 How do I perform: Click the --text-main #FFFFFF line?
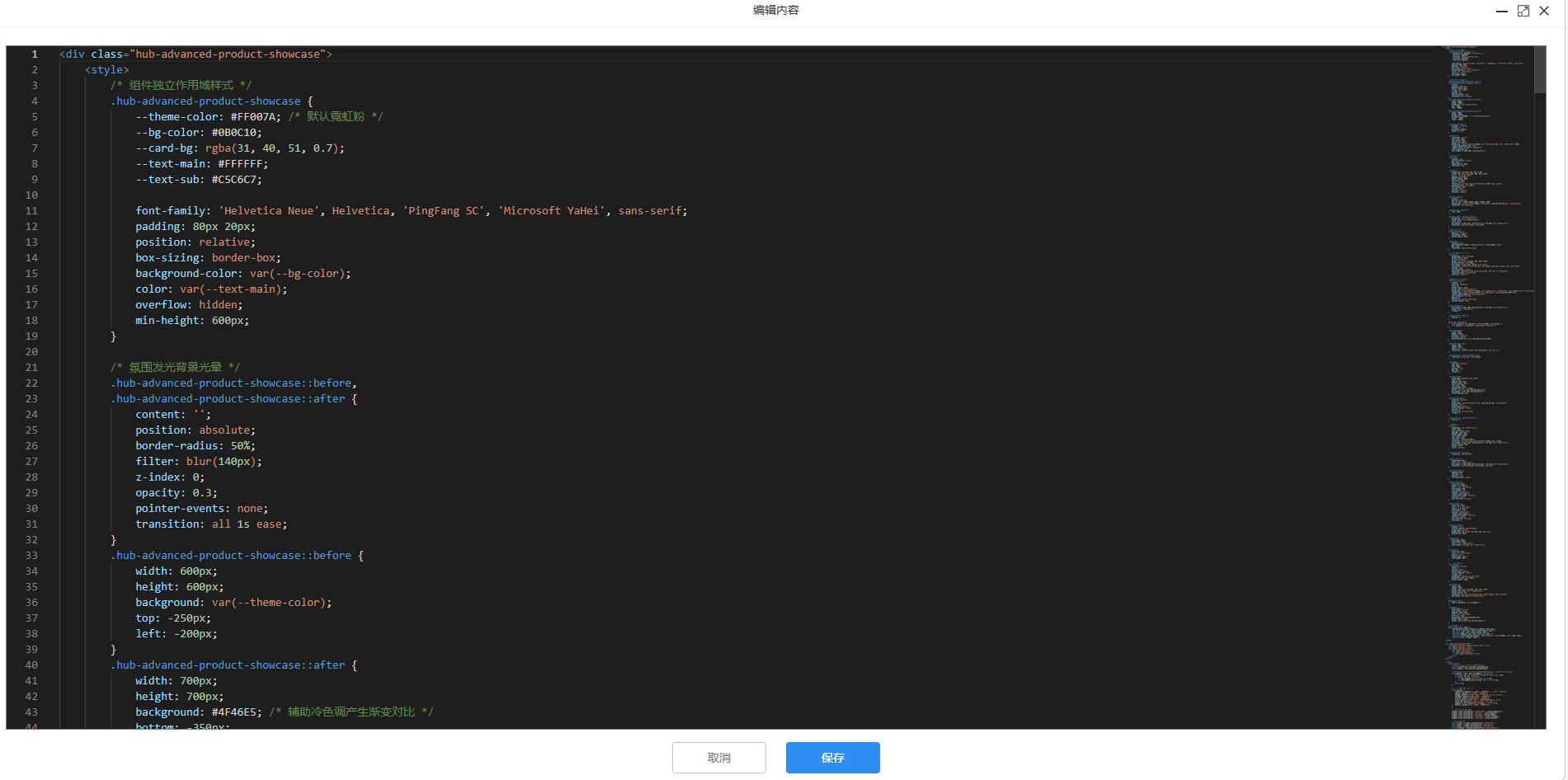[x=202, y=164]
